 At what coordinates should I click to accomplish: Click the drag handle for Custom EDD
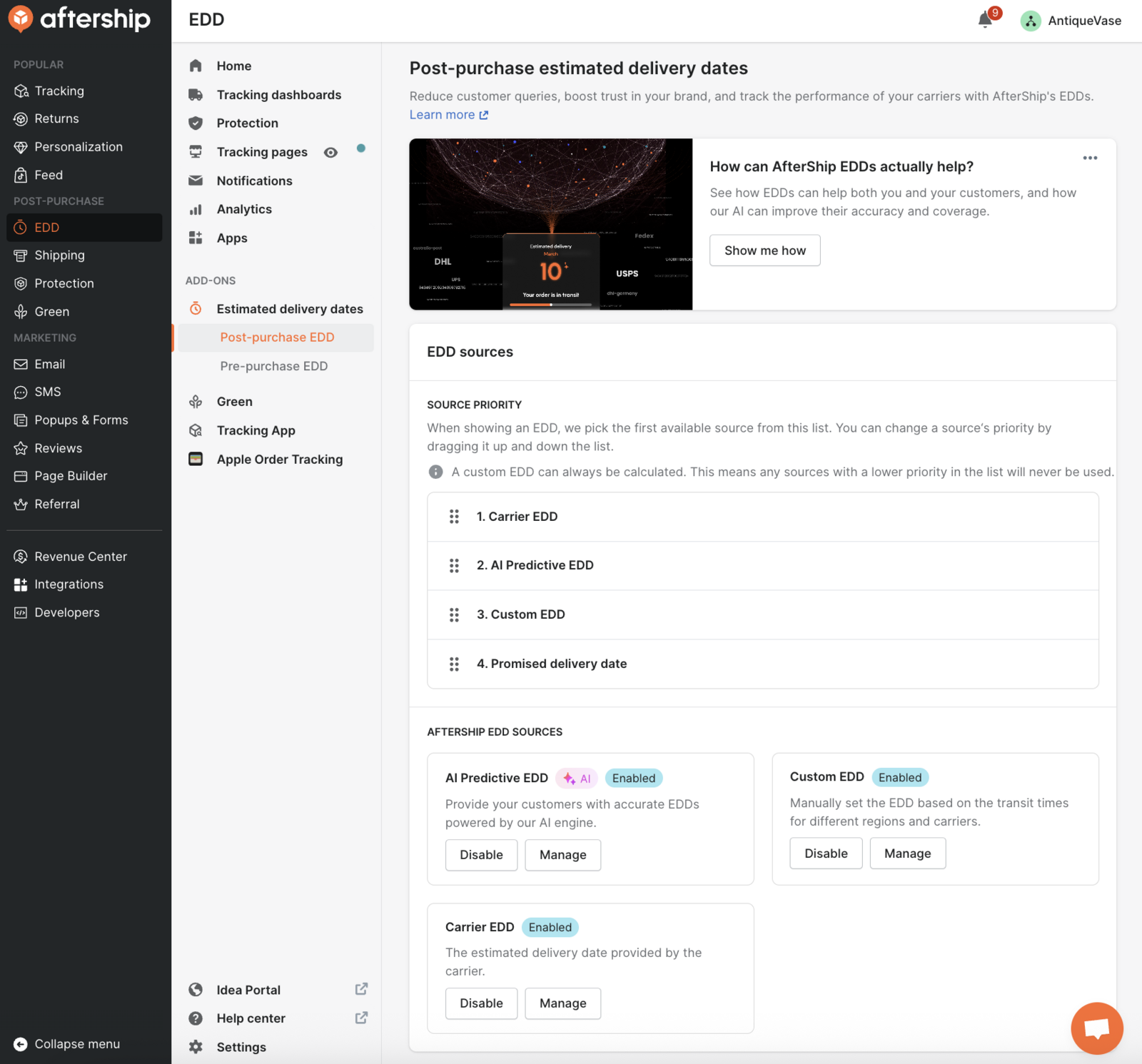click(454, 614)
